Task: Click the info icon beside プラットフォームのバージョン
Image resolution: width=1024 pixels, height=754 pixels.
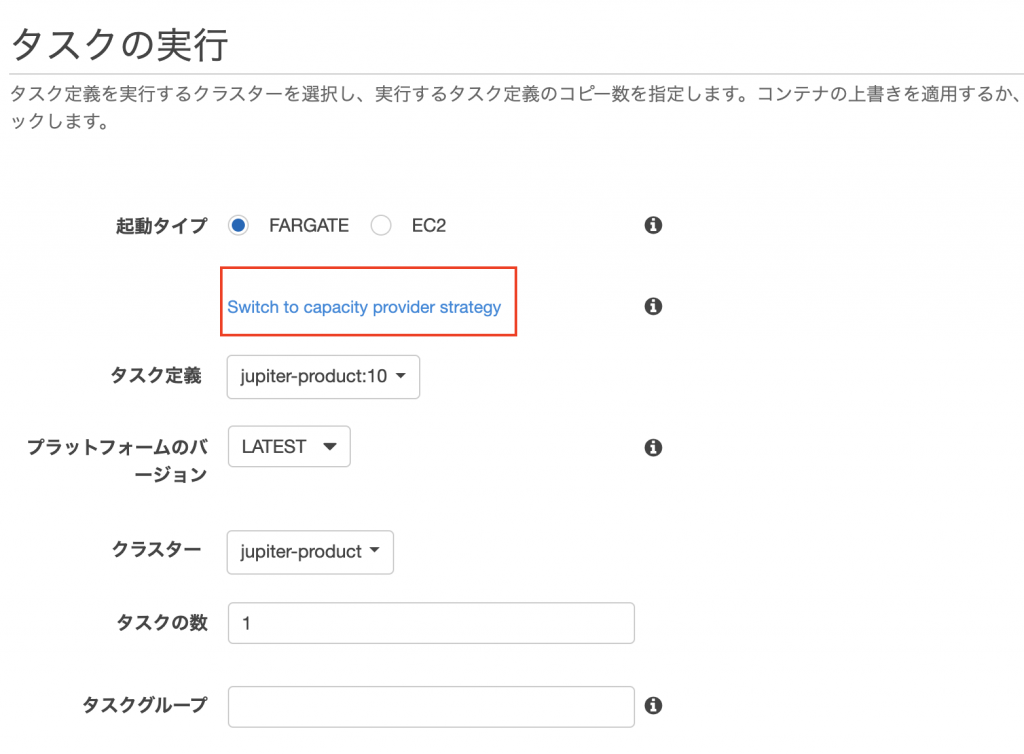Action: pos(653,447)
